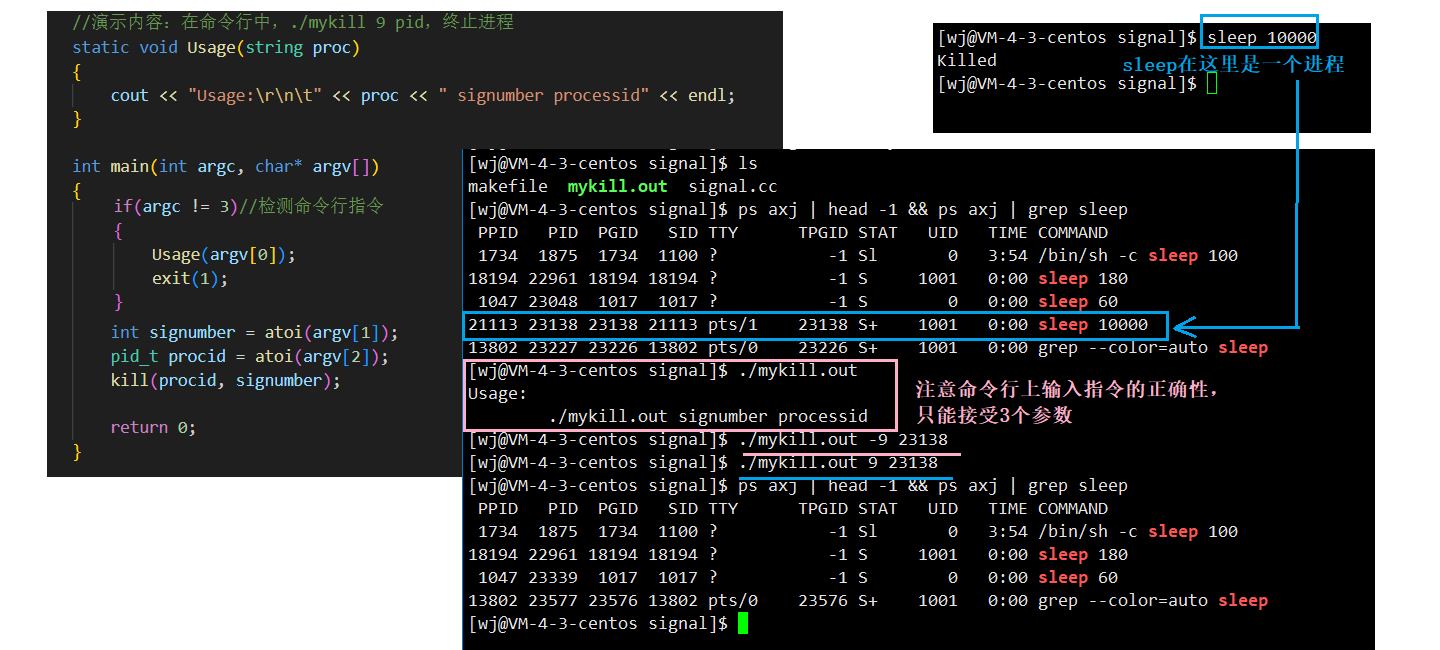1440x650 pixels.
Task: Click the "pid_t procid = atoi(argv[2]);" line
Action: [x=249, y=356]
